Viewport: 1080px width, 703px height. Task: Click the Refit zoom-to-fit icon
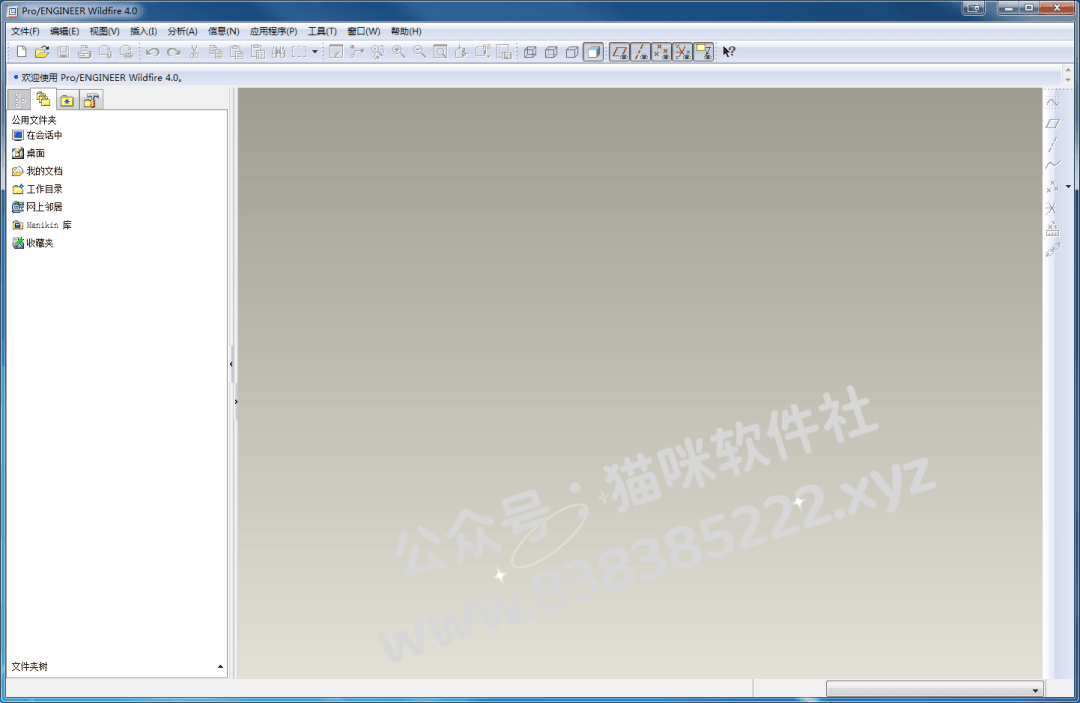440,52
